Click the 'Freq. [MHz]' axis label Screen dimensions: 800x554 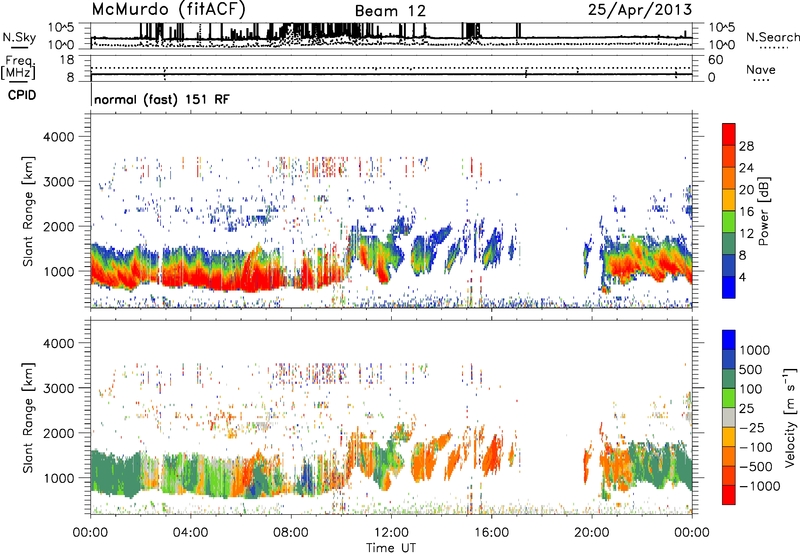(x=18, y=67)
